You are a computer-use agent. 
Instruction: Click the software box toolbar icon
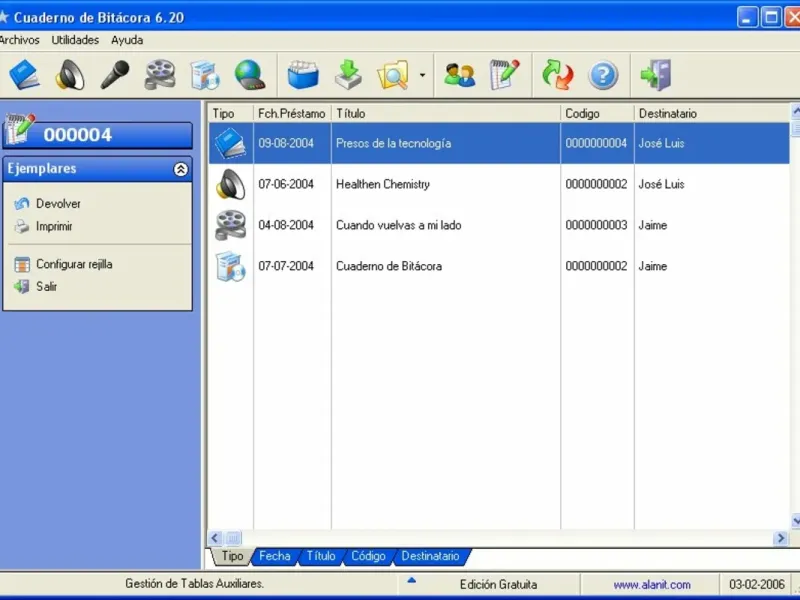coord(205,75)
